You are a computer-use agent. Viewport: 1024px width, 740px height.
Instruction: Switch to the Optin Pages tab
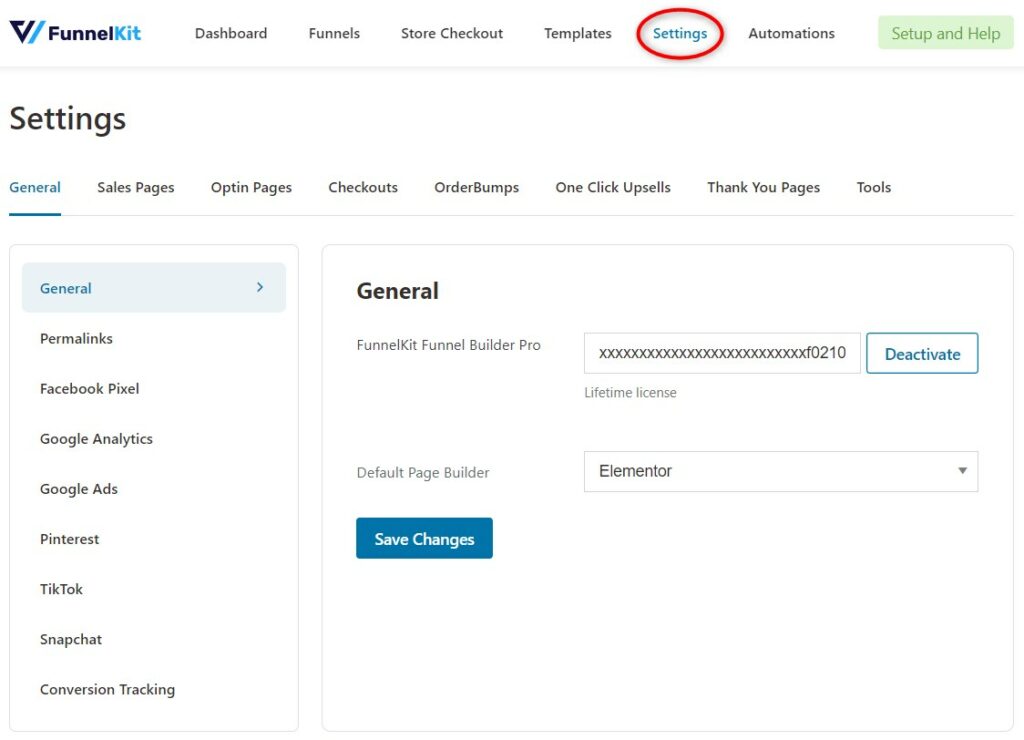(251, 187)
